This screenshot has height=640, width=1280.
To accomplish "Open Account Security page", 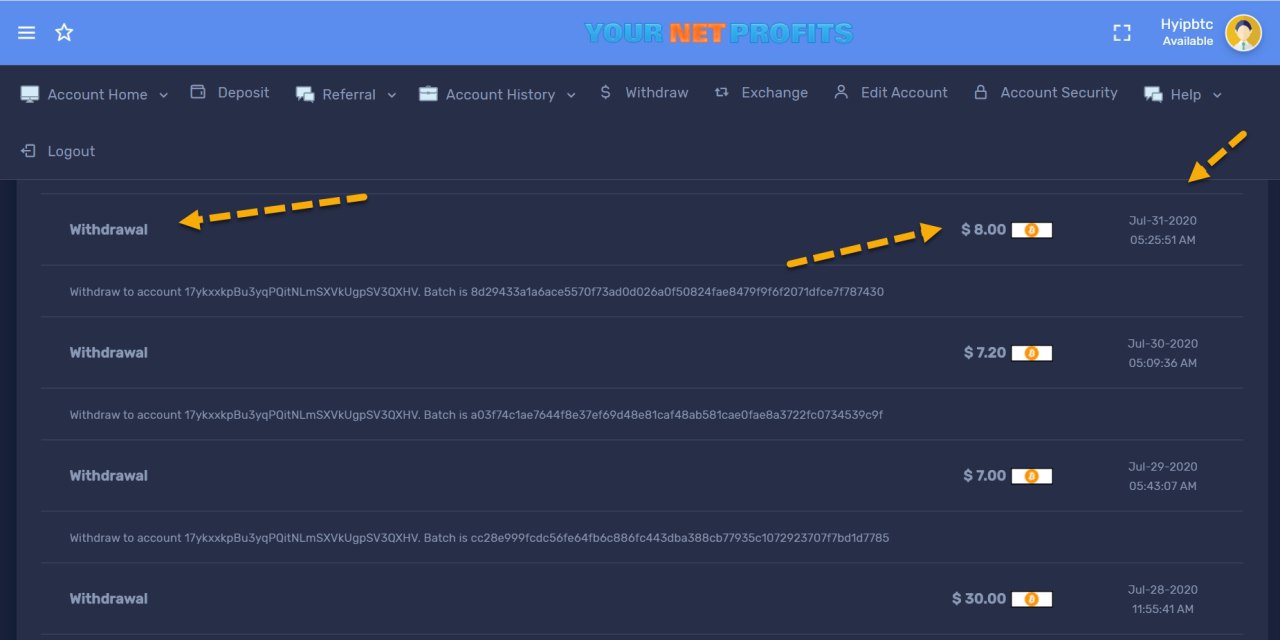I will 1059,92.
